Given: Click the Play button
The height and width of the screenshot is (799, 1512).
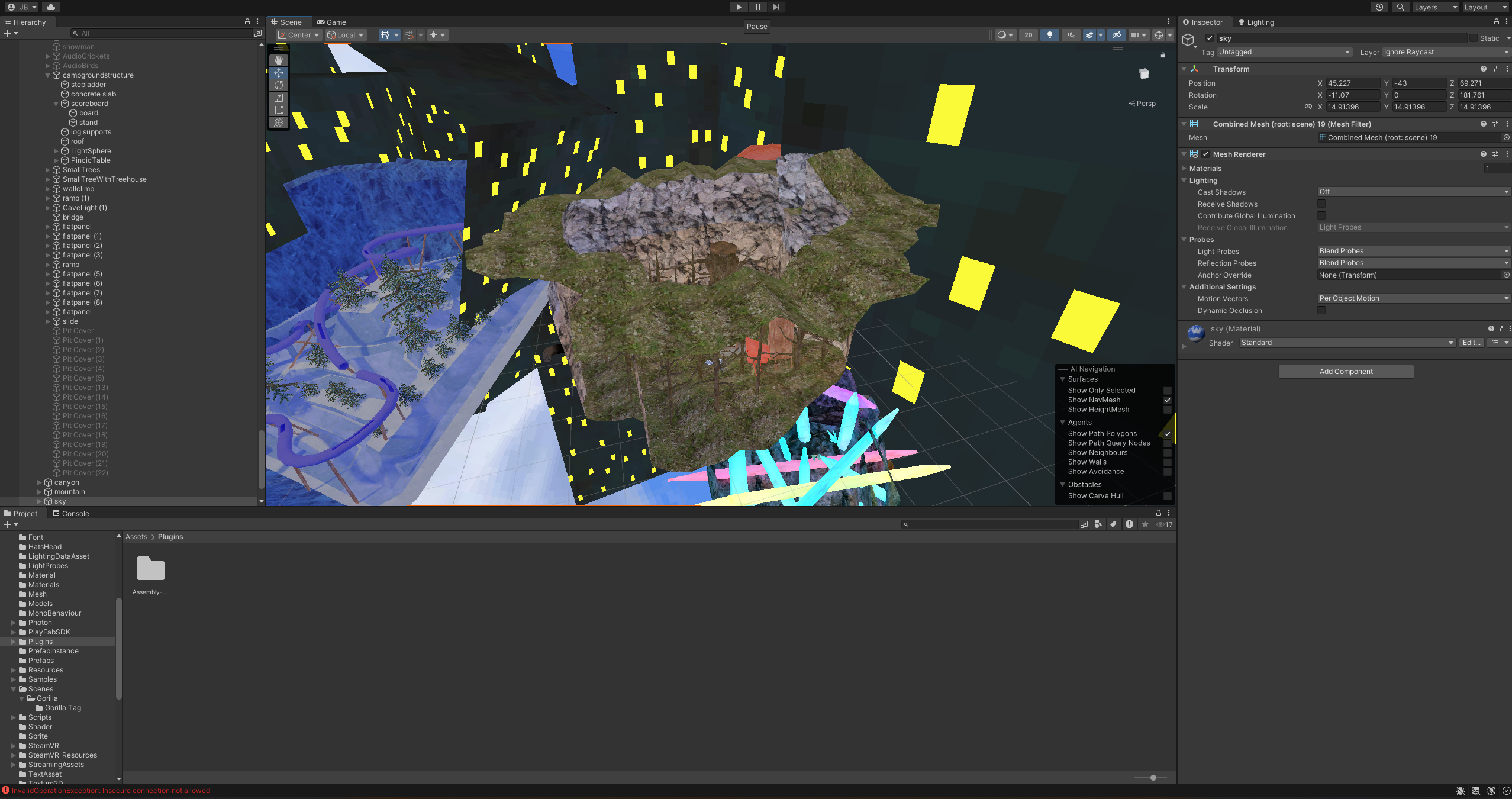Looking at the screenshot, I should 739,7.
